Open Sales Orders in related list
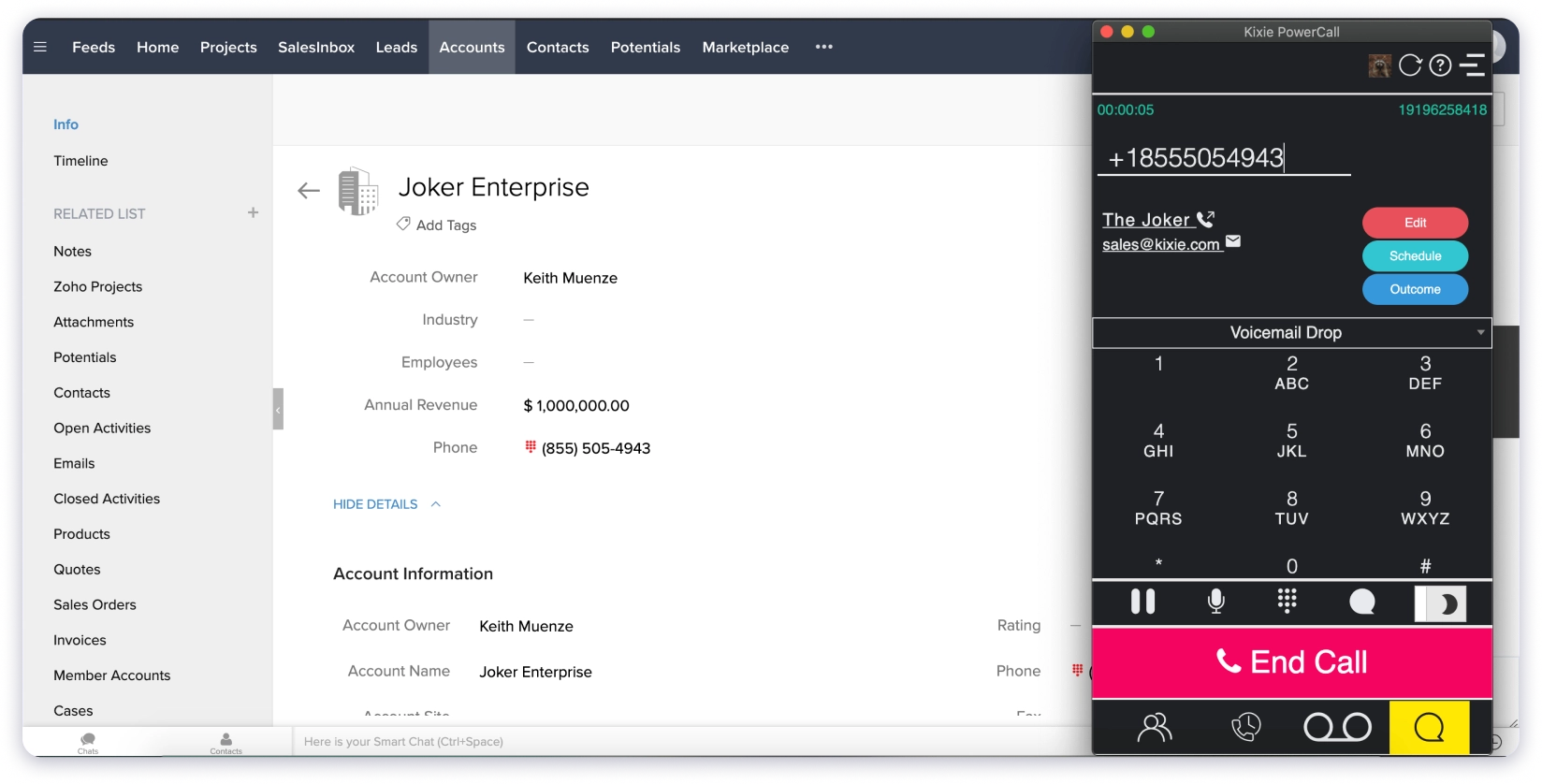This screenshot has height=784, width=1542. click(x=95, y=604)
